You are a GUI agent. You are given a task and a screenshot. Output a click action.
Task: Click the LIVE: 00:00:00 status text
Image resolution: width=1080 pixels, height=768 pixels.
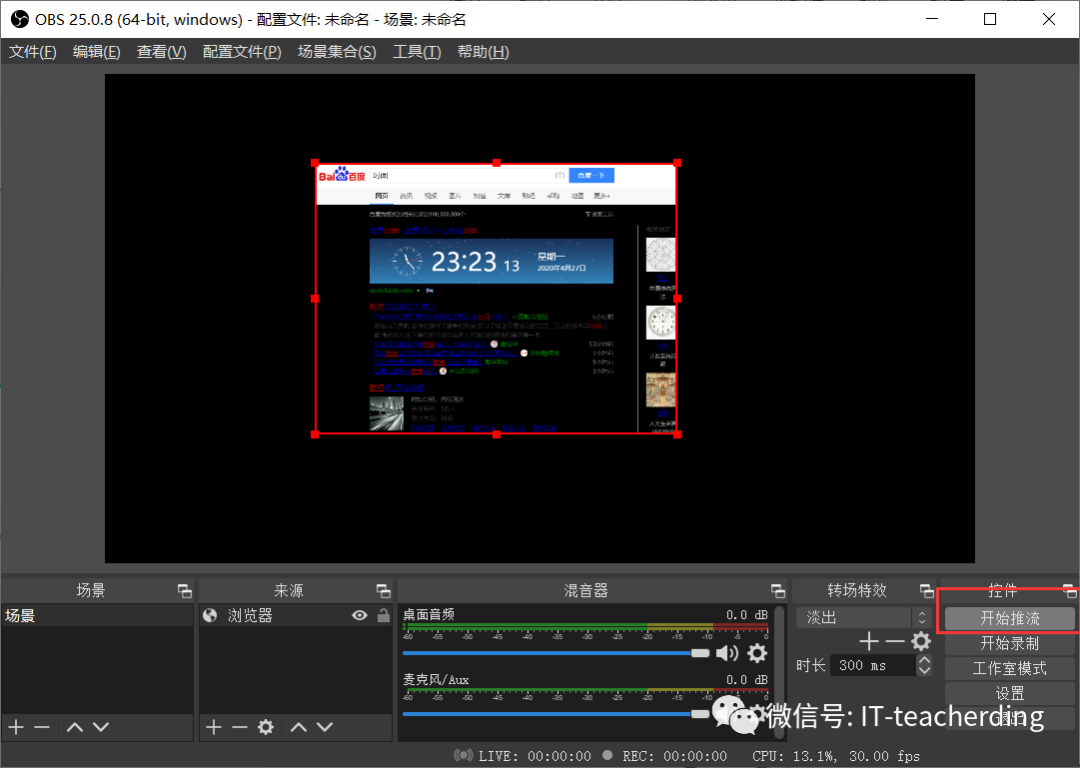tap(534, 756)
